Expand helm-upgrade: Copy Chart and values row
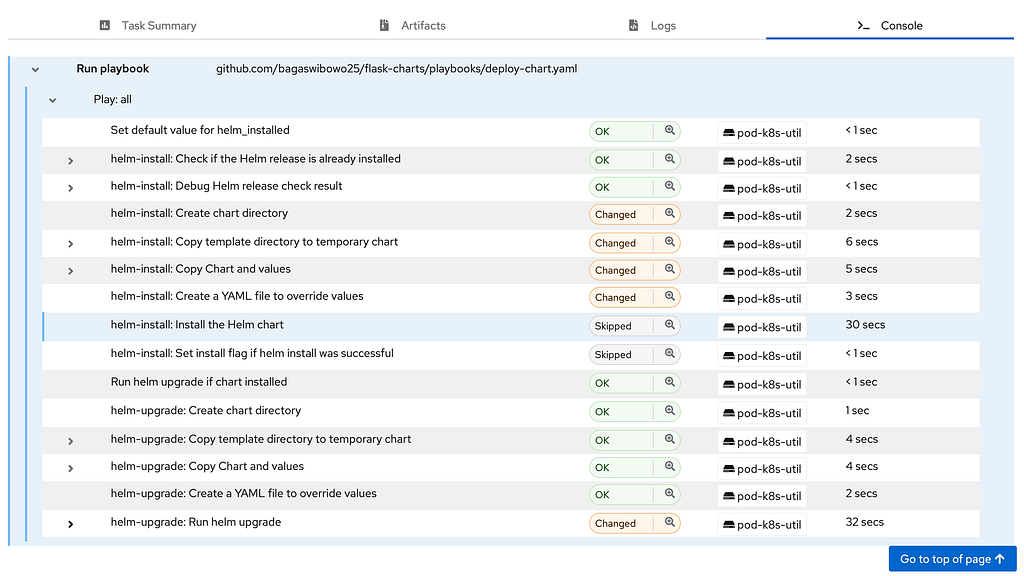 click(x=71, y=468)
